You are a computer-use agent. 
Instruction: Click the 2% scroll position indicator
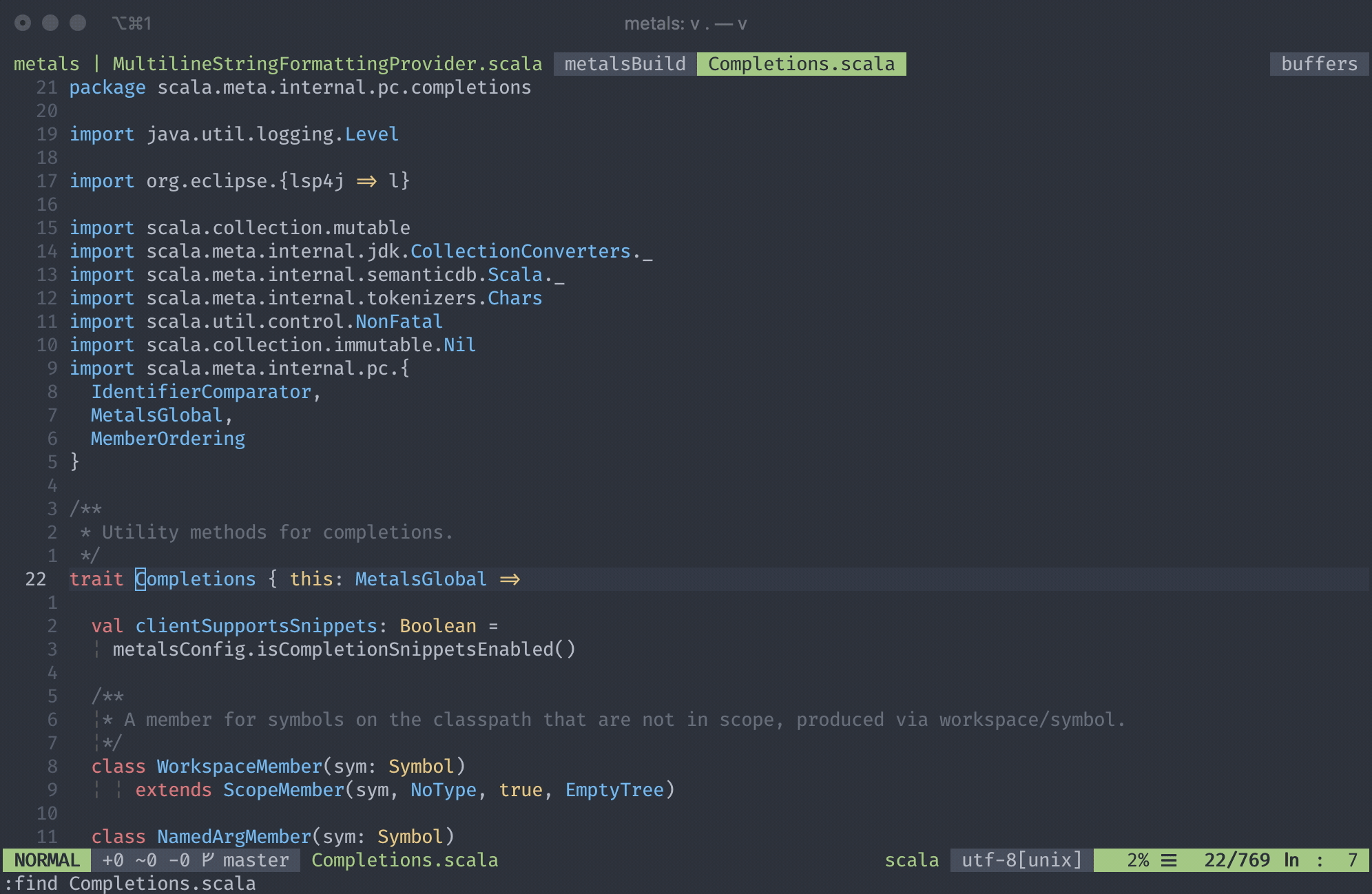[1138, 860]
